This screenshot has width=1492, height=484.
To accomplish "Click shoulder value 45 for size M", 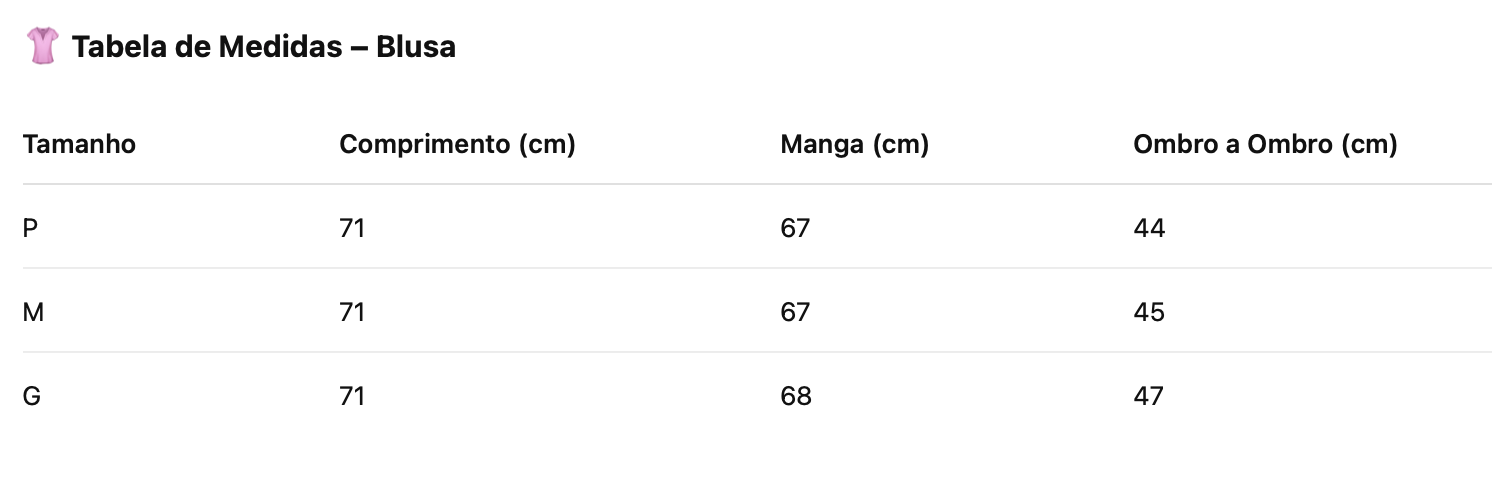I will pyautogui.click(x=1149, y=312).
